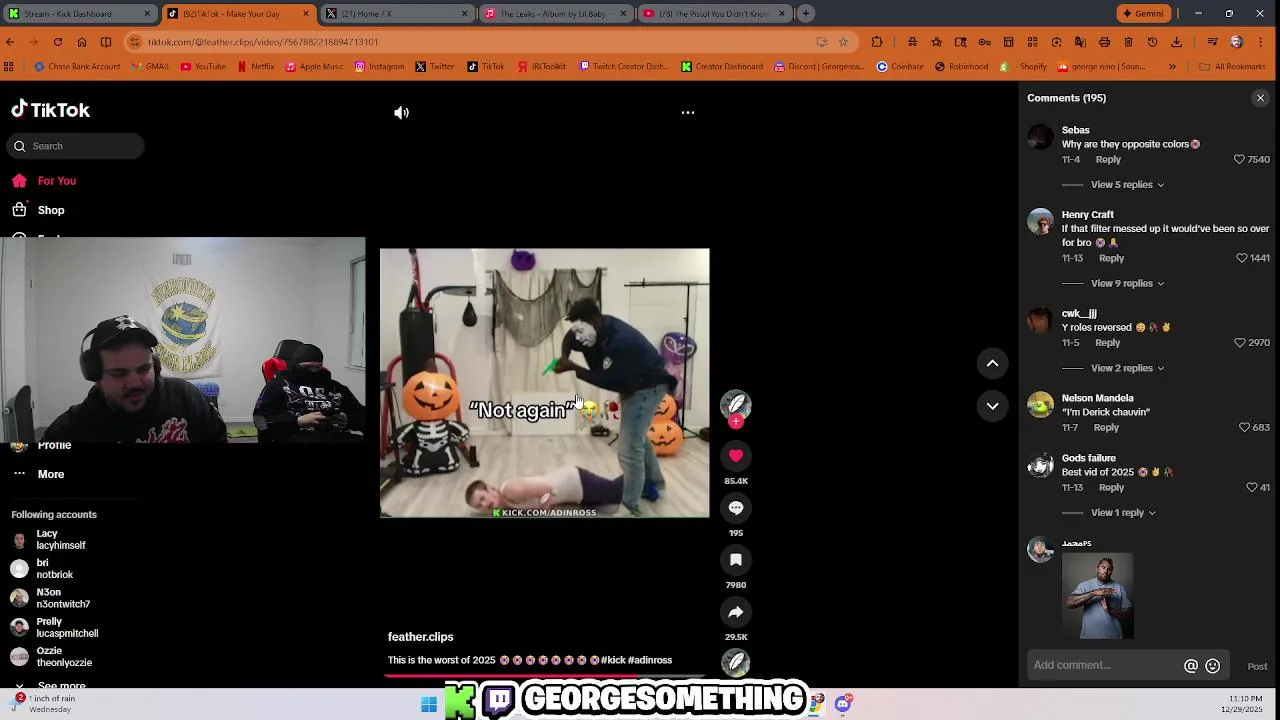Viewport: 1280px width, 720px height.
Task: Expand View 5 replies under Sebas
Action: [x=1127, y=185]
